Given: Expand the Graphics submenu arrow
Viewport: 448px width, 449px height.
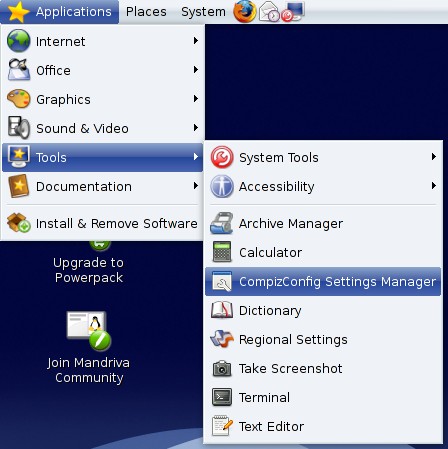Looking at the screenshot, I should pyautogui.click(x=196, y=99).
